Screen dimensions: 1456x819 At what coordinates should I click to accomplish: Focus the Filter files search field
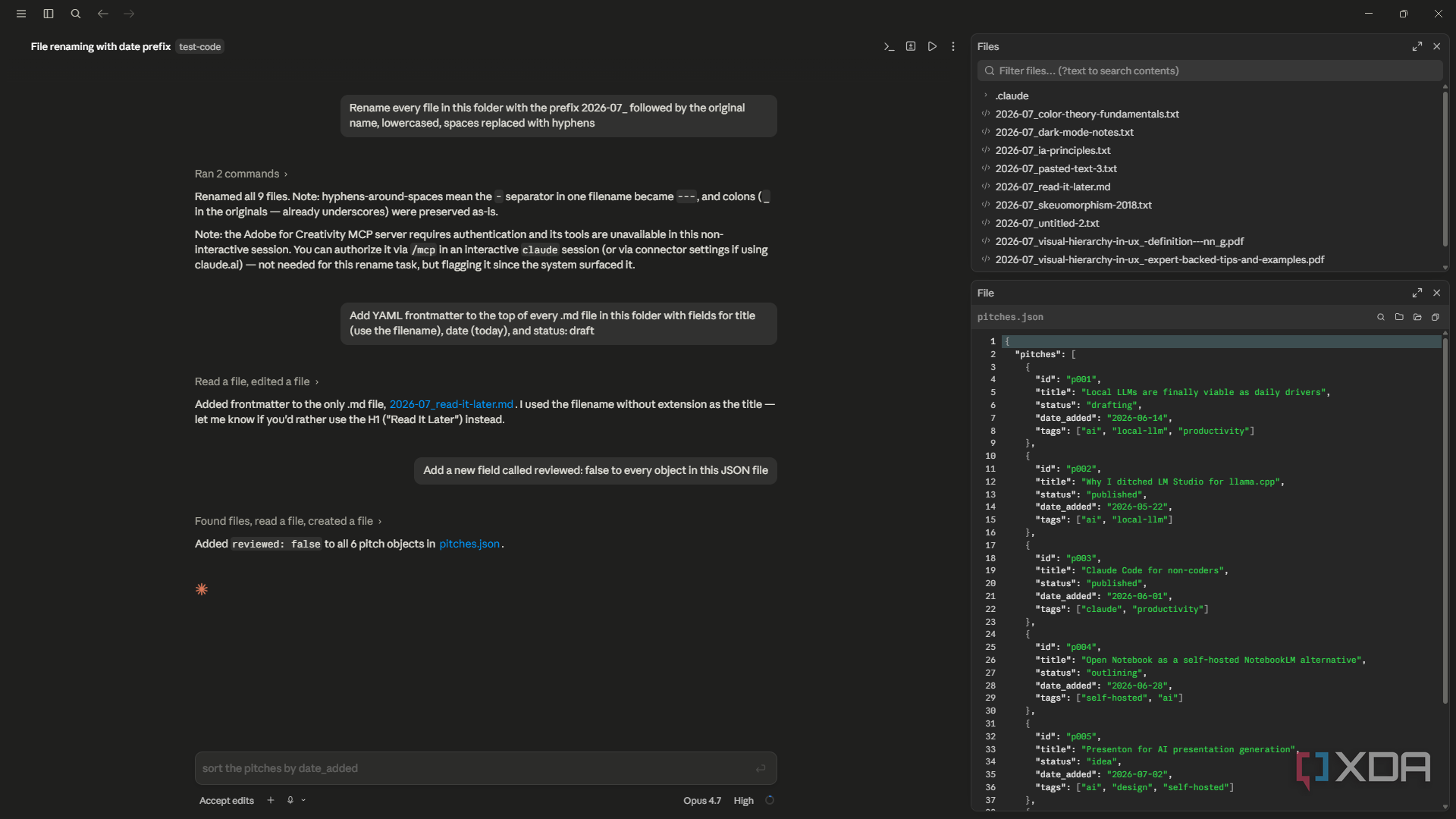tap(1210, 71)
